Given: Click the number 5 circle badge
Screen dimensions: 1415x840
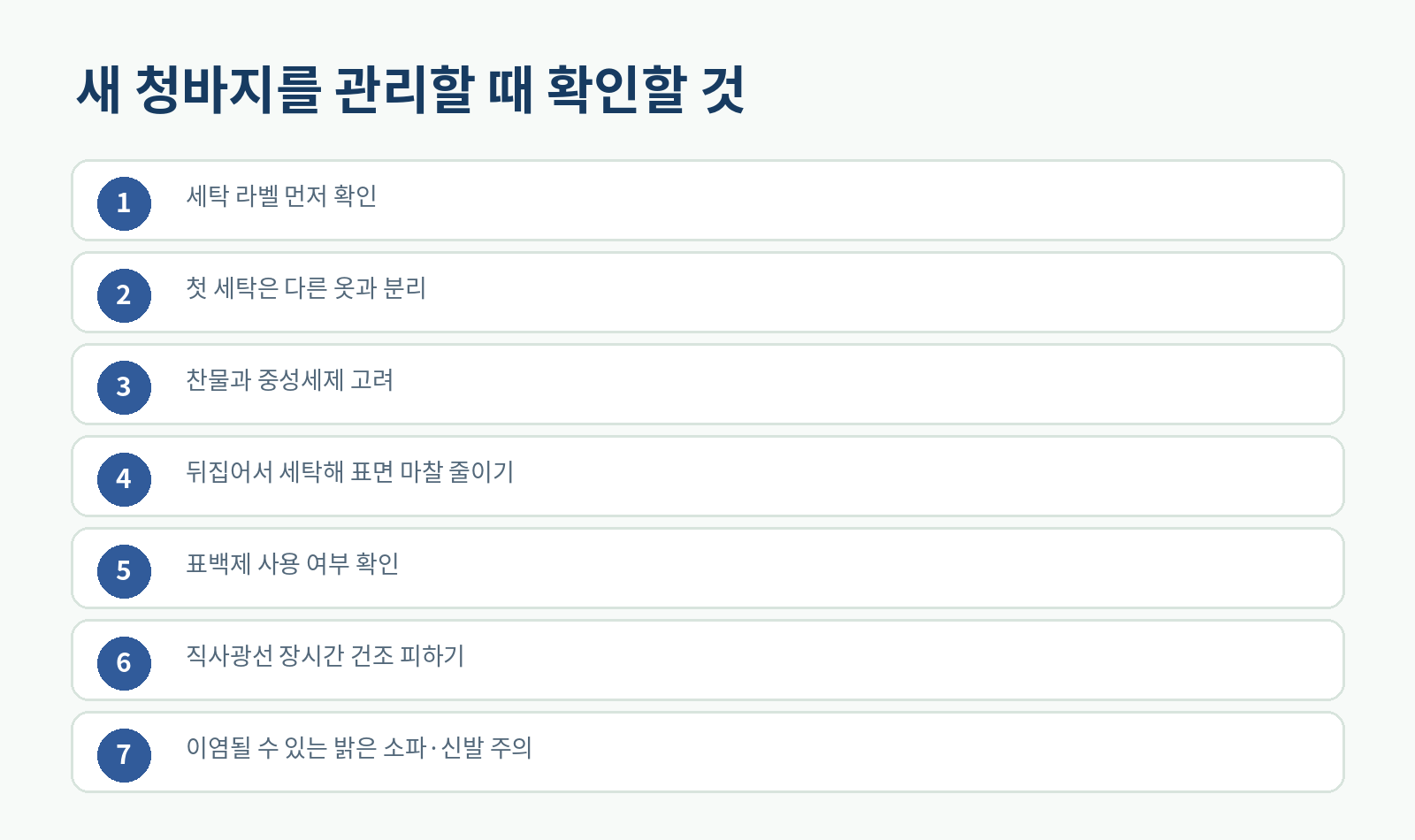Looking at the screenshot, I should [x=124, y=571].
